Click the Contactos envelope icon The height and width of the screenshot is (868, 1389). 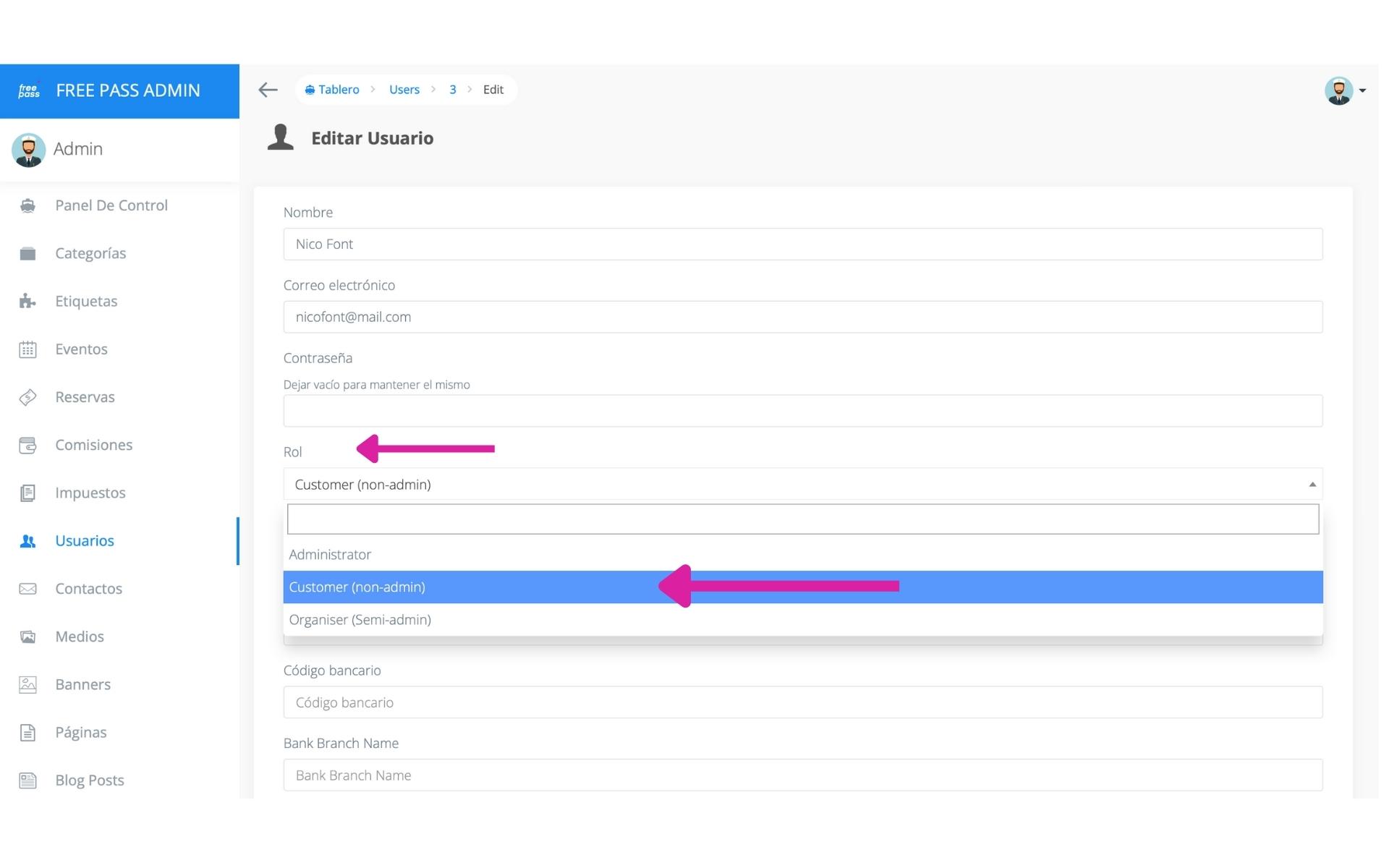pyautogui.click(x=27, y=590)
